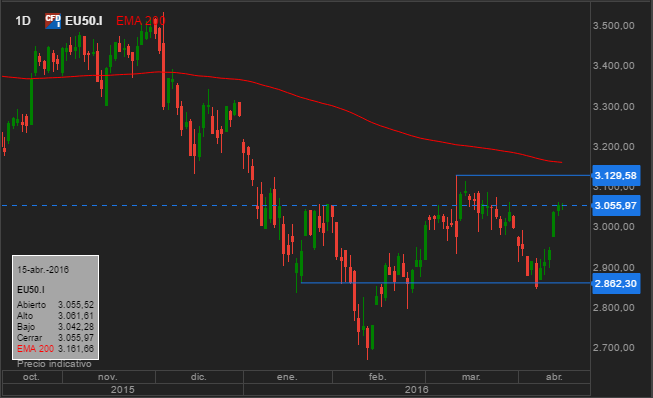This screenshot has height=398, width=653.
Task: Click the Cerrar 3.055,97 row in info box
Action: (55, 338)
